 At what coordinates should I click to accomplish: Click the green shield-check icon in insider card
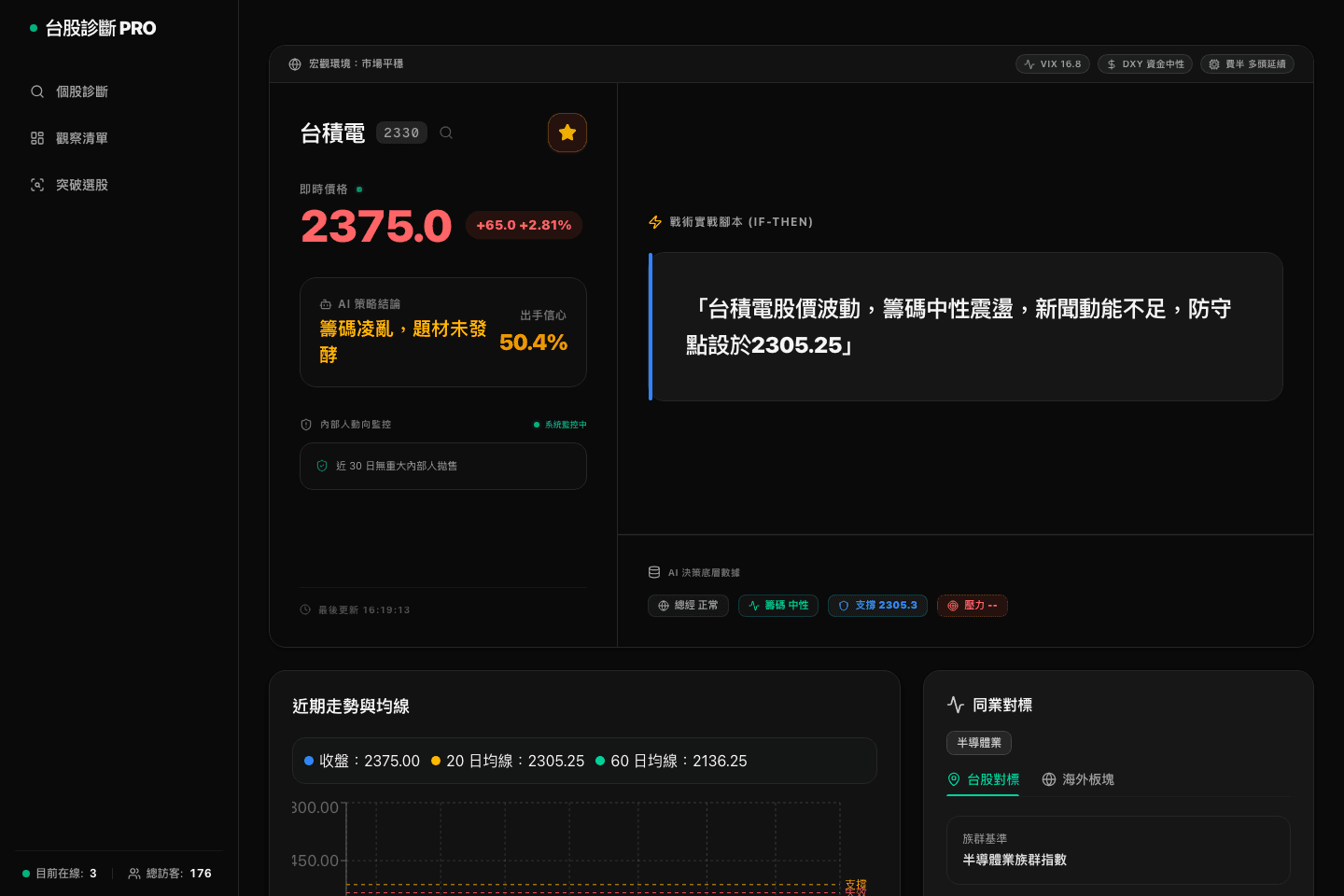322,466
